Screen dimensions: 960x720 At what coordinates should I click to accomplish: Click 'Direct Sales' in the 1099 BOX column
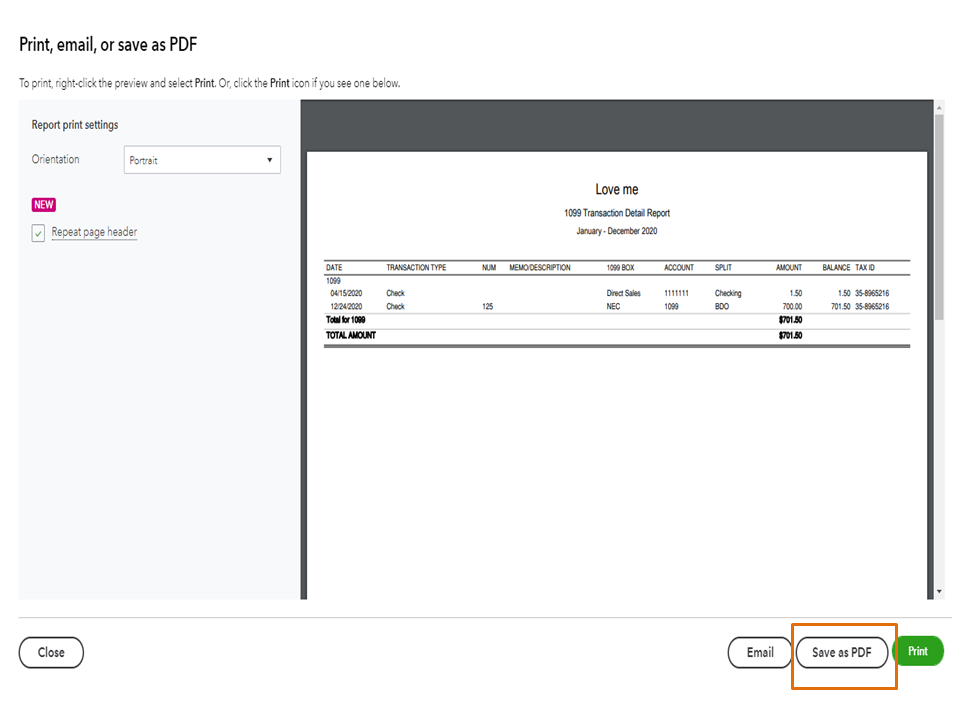click(623, 293)
